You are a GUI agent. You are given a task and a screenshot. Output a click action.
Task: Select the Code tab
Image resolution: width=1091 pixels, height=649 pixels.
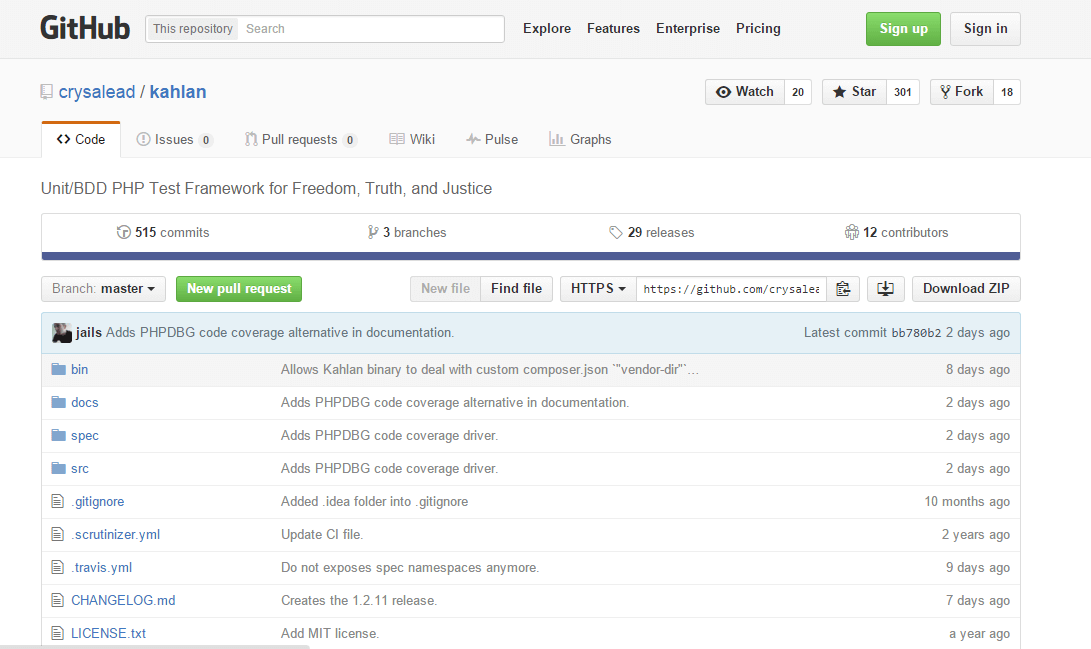[81, 139]
